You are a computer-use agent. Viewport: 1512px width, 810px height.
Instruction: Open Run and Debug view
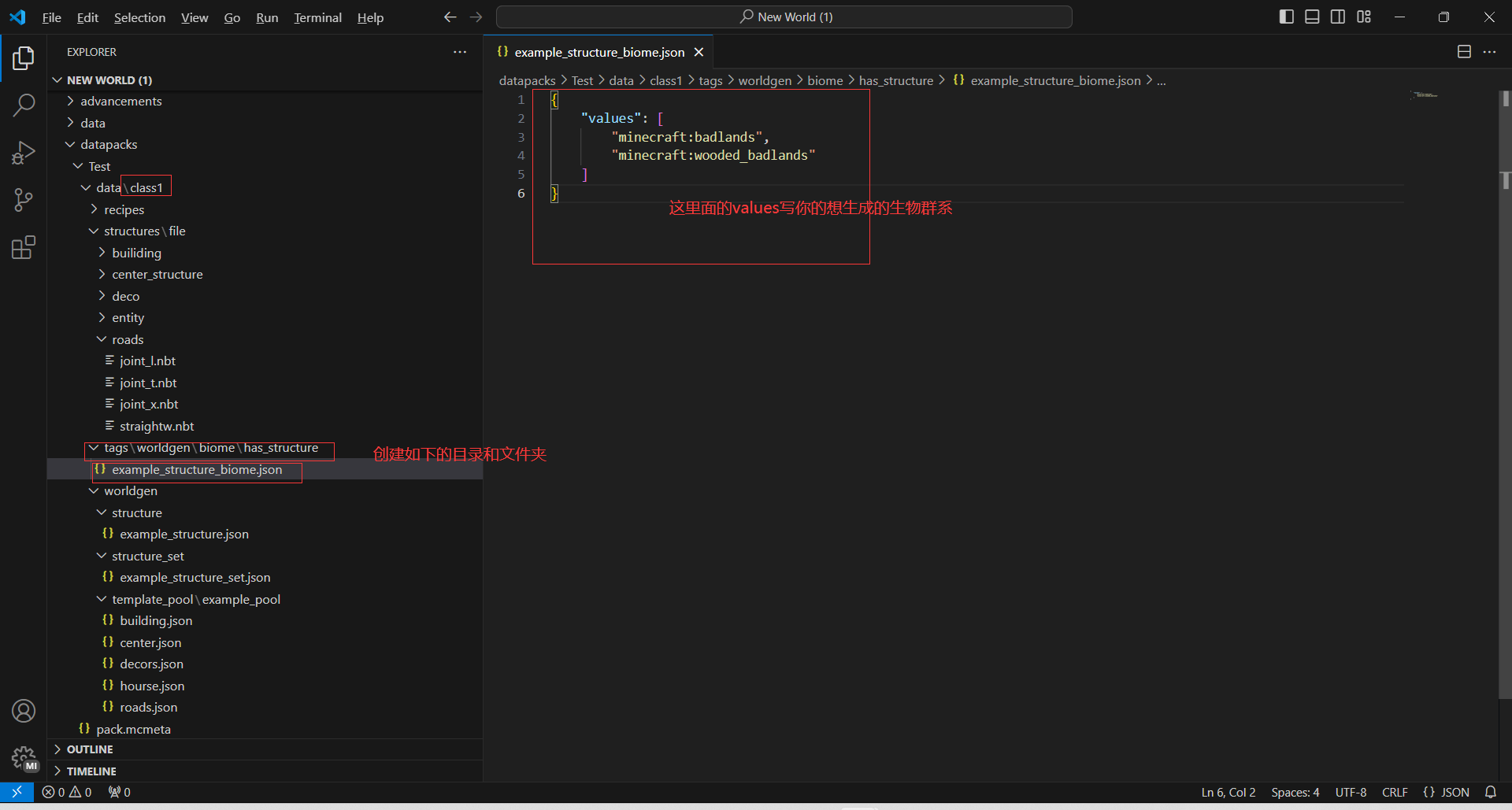pos(24,152)
